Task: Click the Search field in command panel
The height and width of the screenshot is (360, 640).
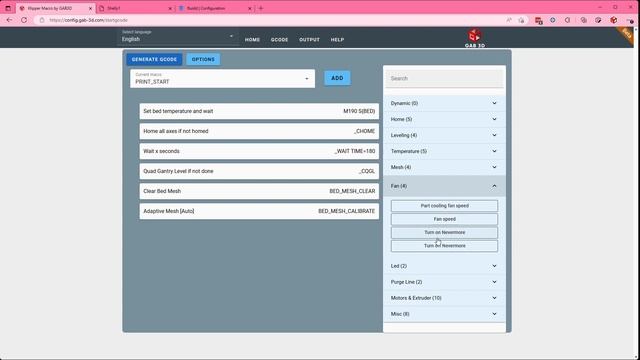Action: click(x=444, y=78)
